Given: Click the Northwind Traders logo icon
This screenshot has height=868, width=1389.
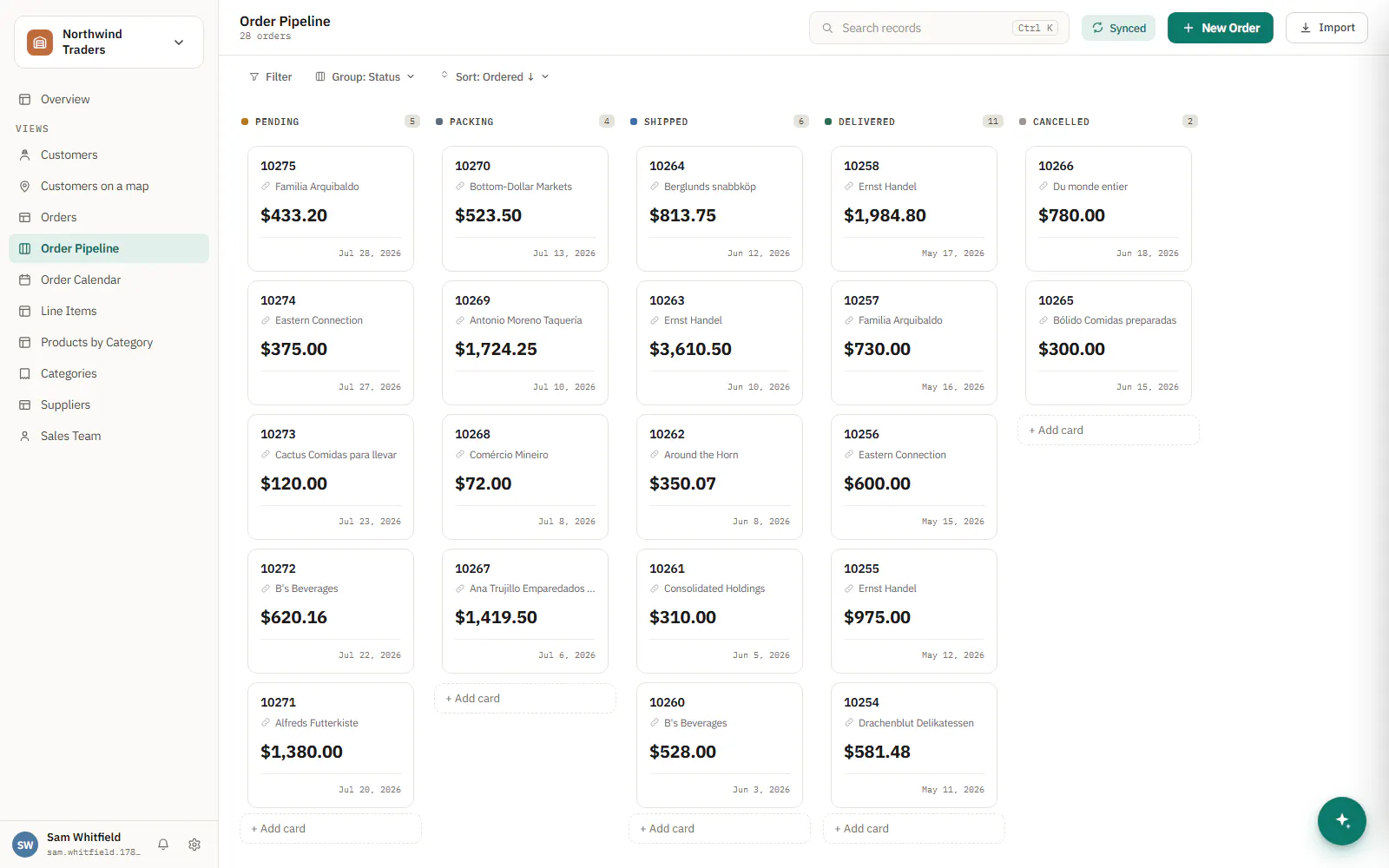Looking at the screenshot, I should 40,42.
